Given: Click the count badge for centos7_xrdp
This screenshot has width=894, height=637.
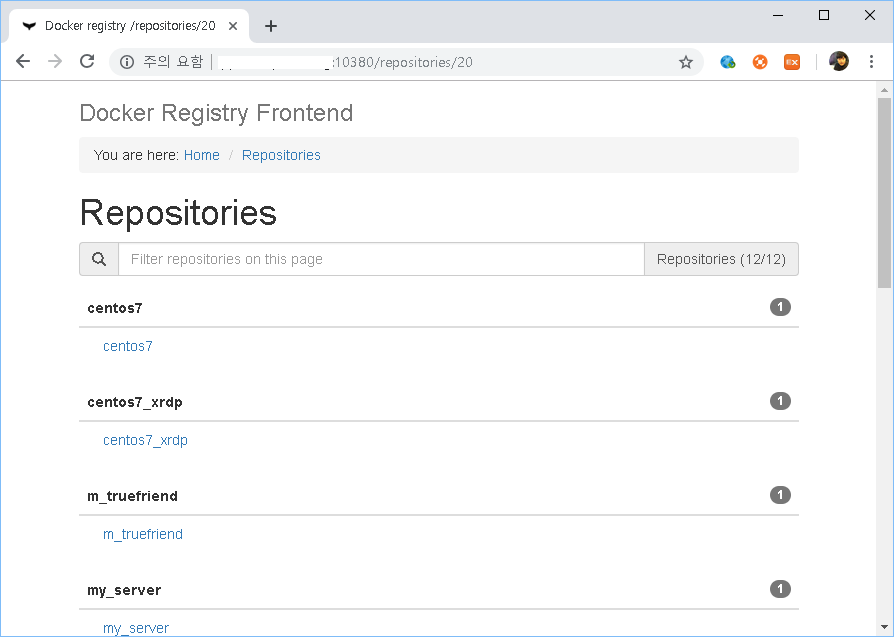Looking at the screenshot, I should tap(781, 401).
